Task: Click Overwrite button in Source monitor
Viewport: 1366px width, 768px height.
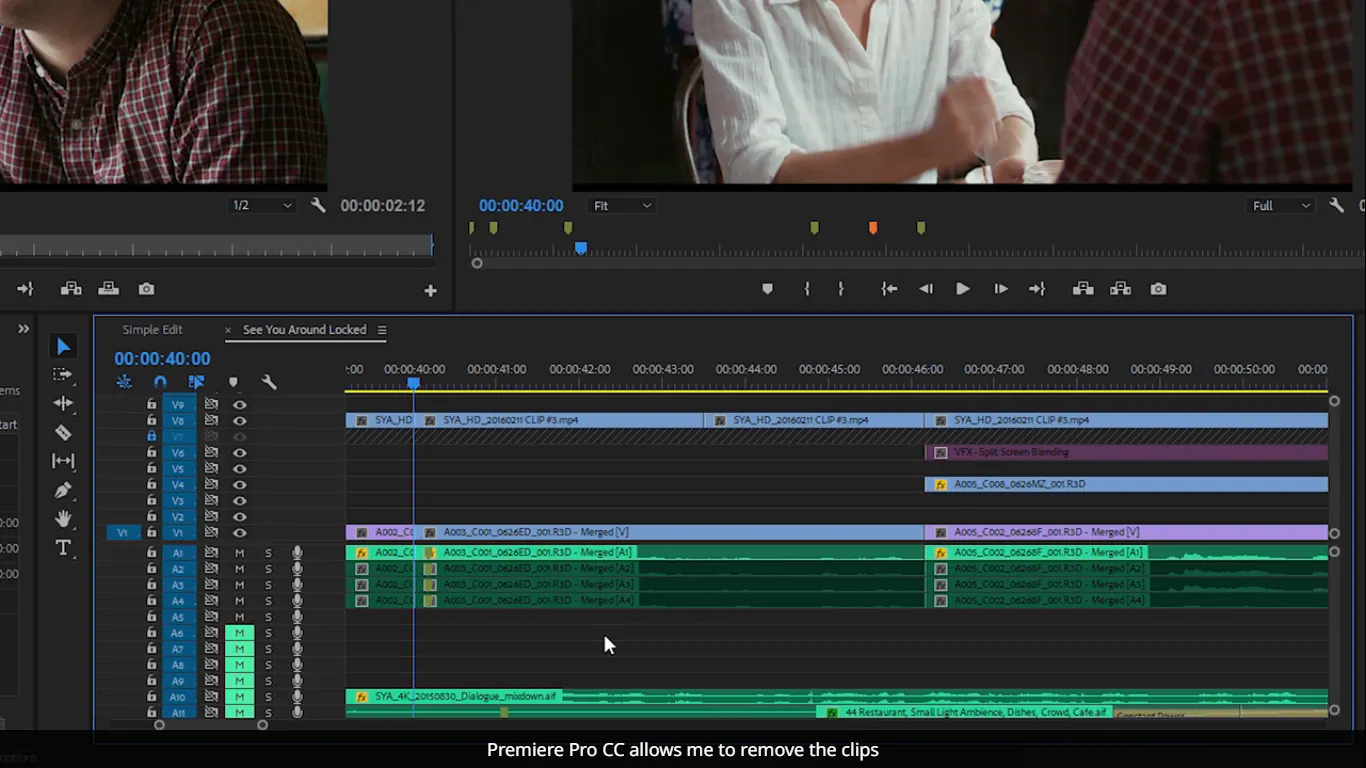Action: click(x=108, y=289)
